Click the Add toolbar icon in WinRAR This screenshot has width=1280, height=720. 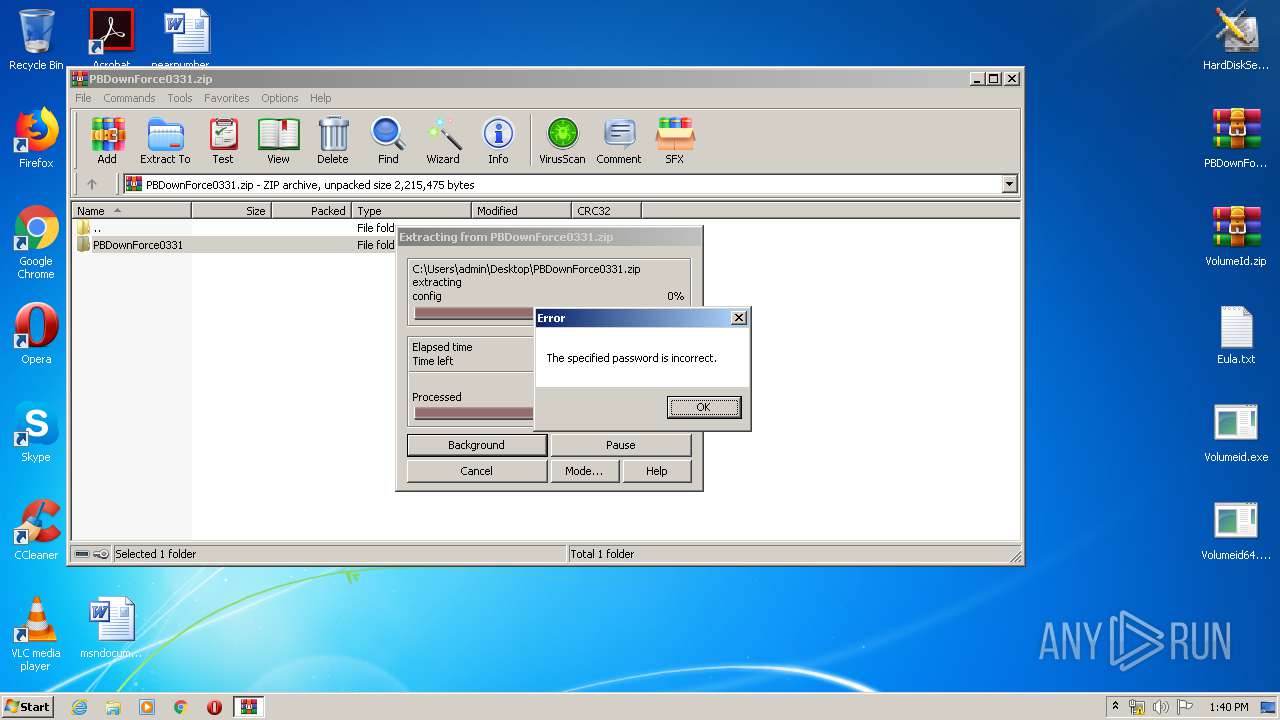pos(107,140)
